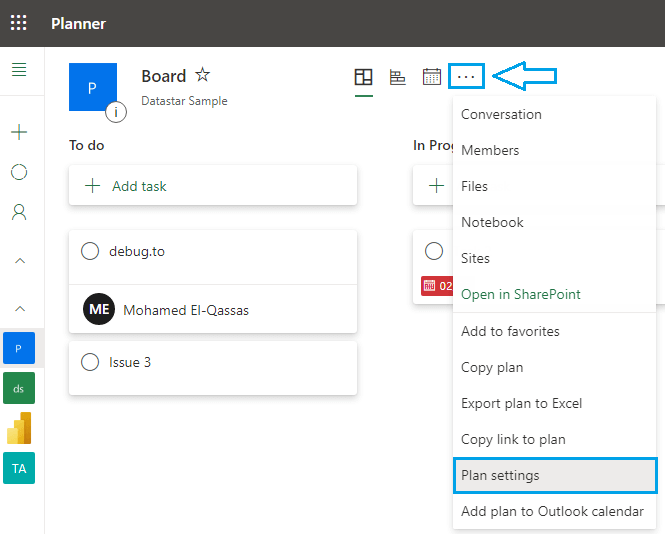Image resolution: width=665 pixels, height=534 pixels.
Task: Collapse the first sidebar chevron section
Action: (19, 261)
